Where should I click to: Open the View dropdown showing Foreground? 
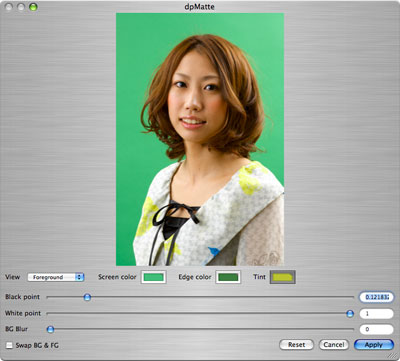coord(56,277)
